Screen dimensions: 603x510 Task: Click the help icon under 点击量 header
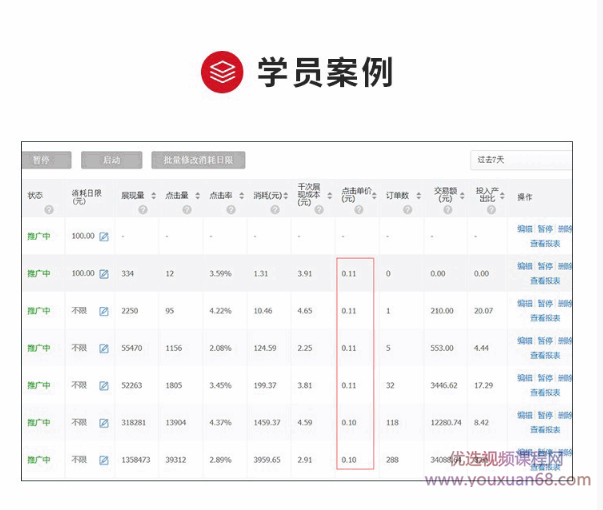click(x=187, y=210)
